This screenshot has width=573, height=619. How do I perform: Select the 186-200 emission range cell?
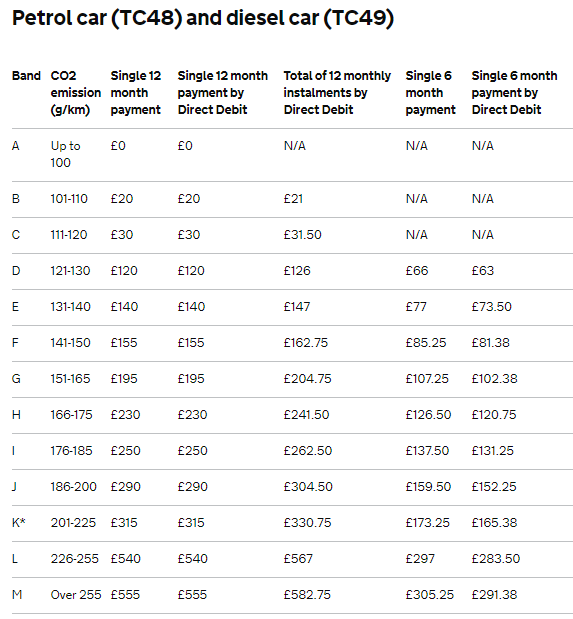[x=73, y=486]
